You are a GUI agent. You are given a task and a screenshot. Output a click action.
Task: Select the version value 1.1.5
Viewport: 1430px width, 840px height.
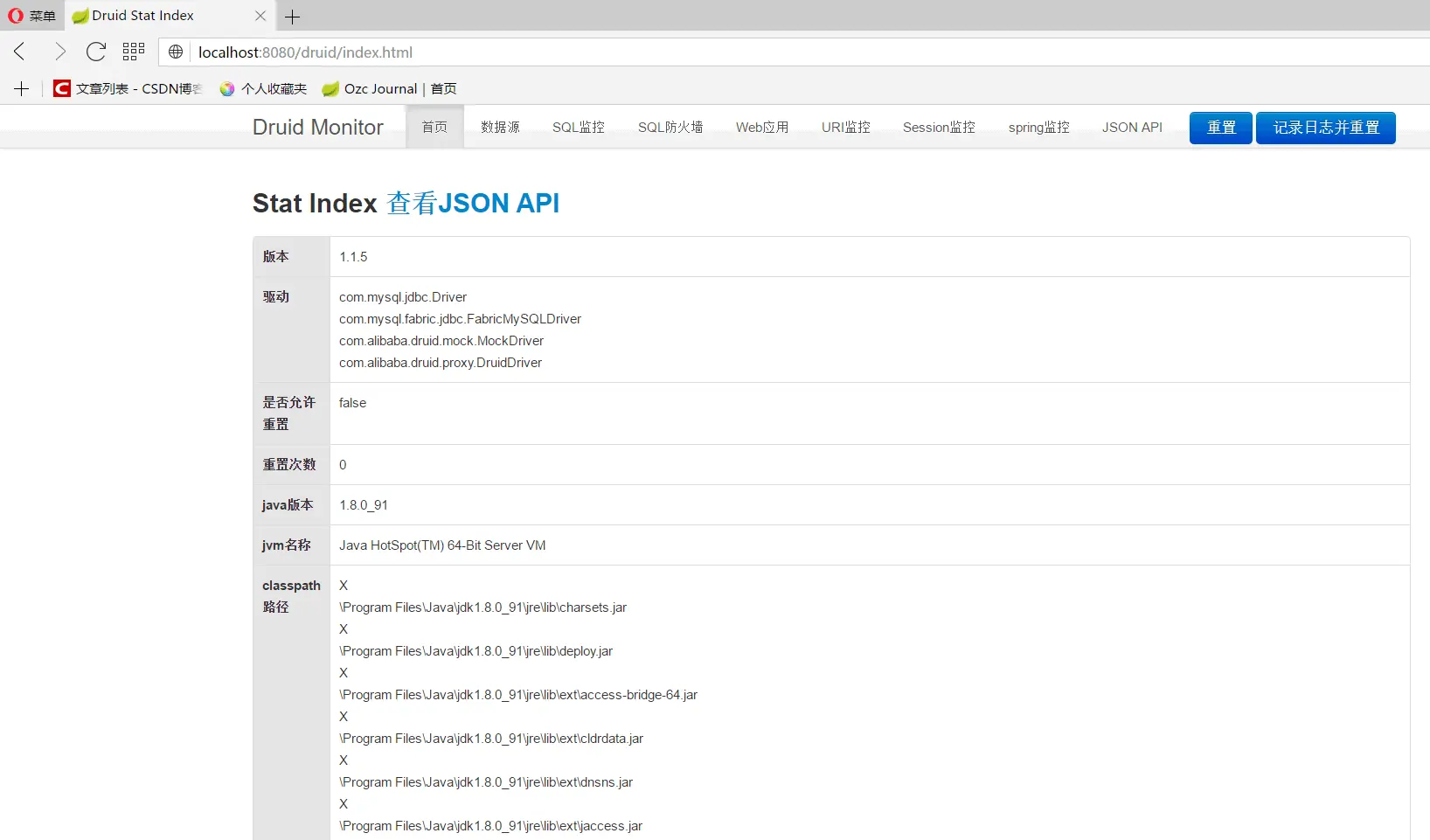point(353,257)
